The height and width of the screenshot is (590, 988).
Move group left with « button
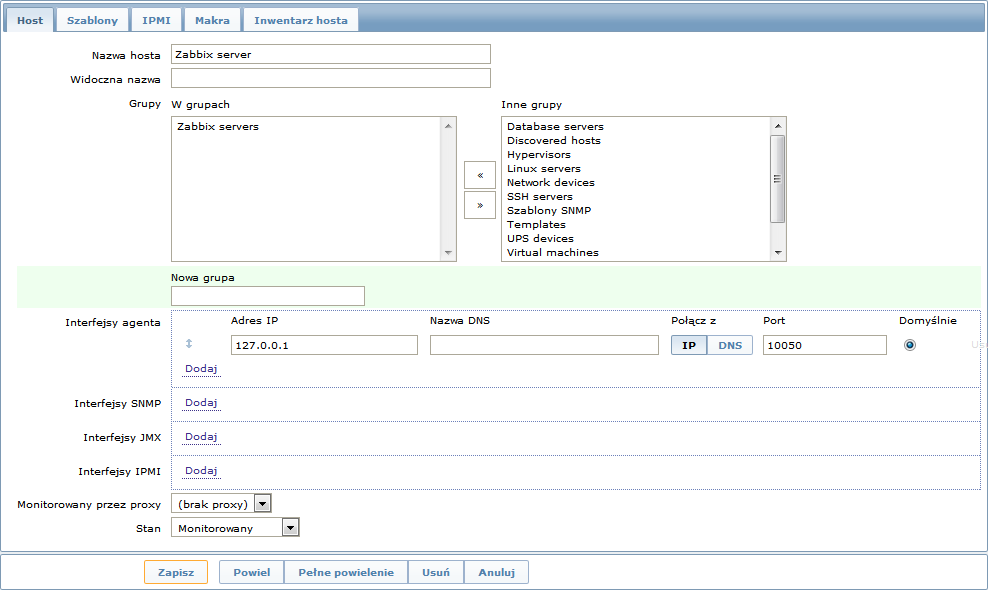click(480, 175)
